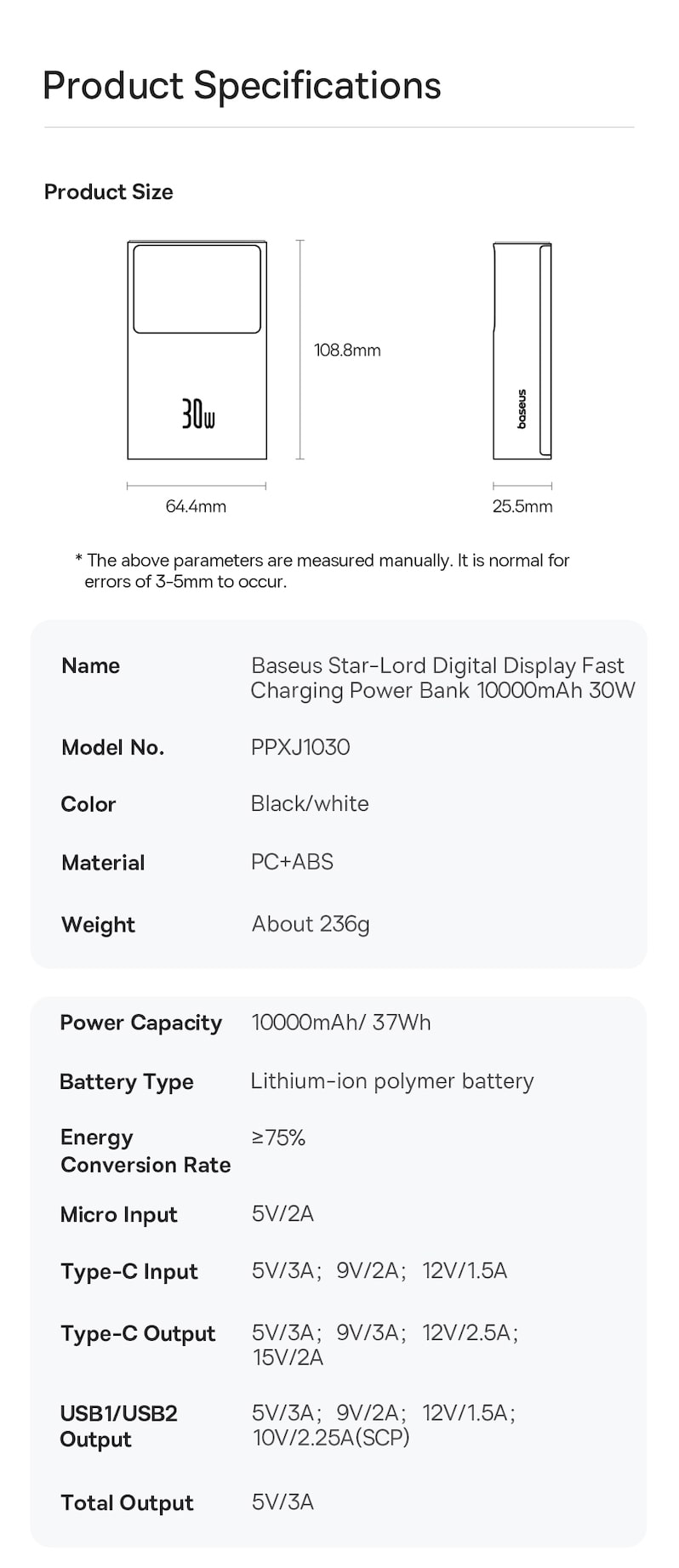Click the Black/white color value
The height and width of the screenshot is (1568, 679).
[x=310, y=804]
